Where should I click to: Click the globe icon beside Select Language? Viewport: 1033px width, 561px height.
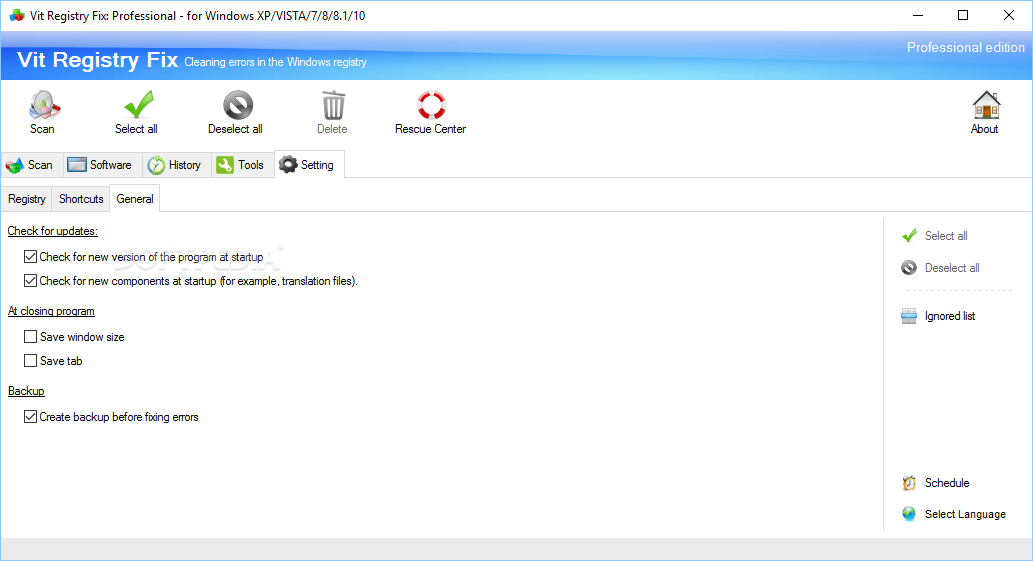pyautogui.click(x=909, y=514)
